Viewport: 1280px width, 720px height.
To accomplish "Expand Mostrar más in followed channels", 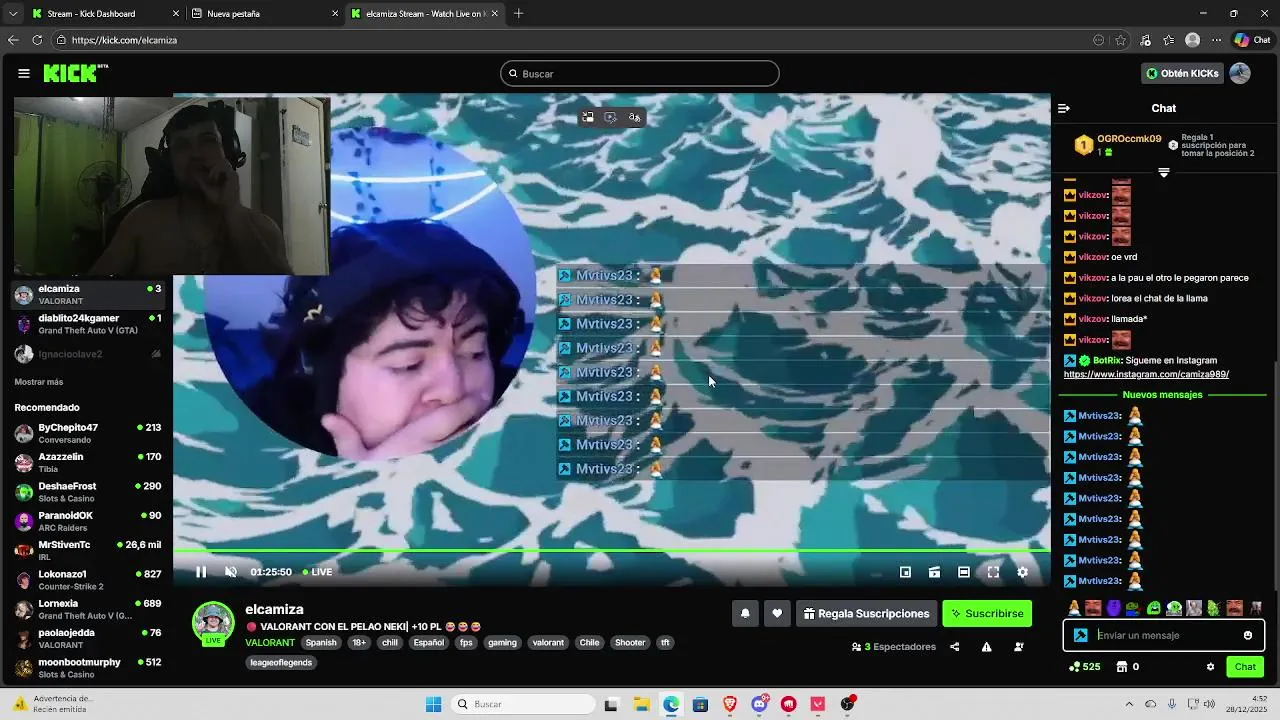I will (39, 382).
